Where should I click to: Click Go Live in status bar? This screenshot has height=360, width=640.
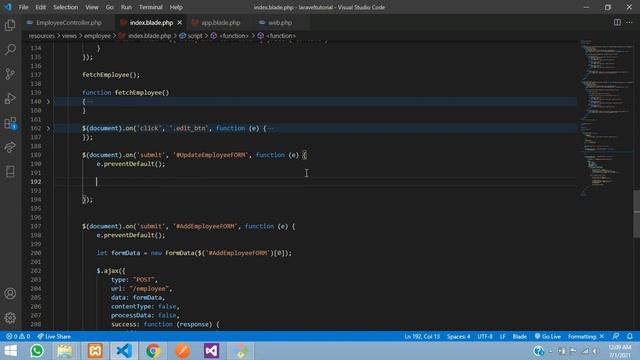pyautogui.click(x=547, y=336)
